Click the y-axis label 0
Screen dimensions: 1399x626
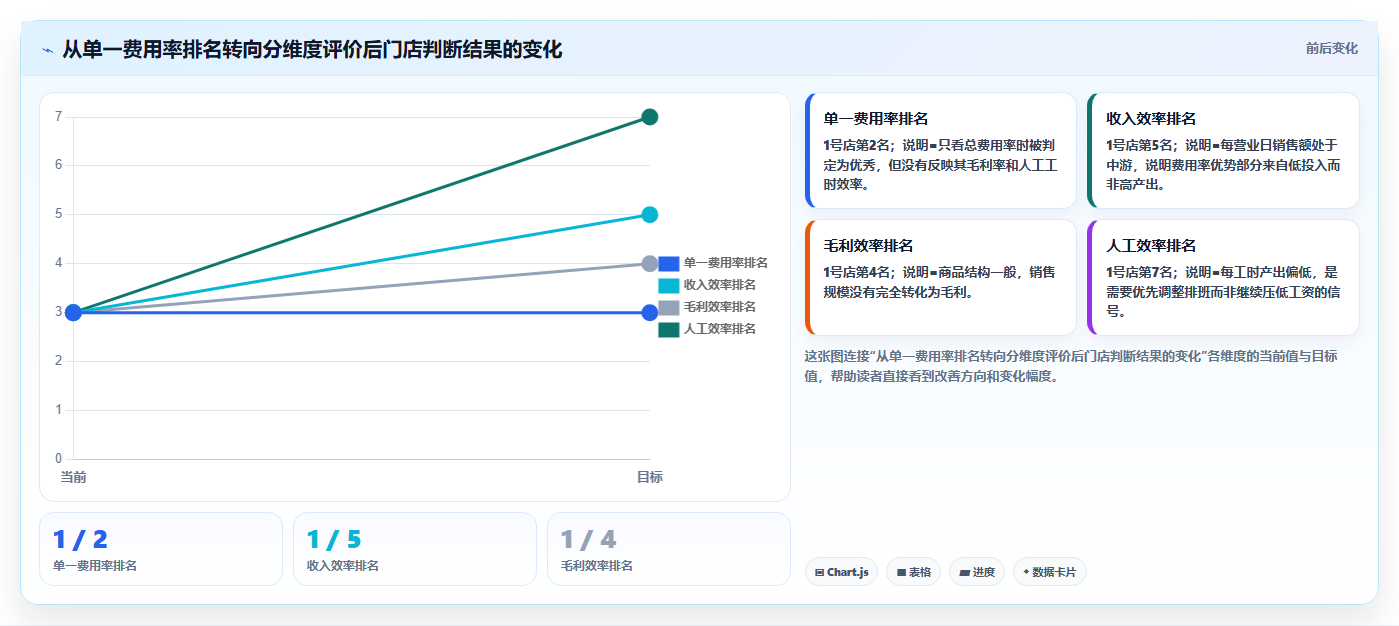(x=58, y=458)
